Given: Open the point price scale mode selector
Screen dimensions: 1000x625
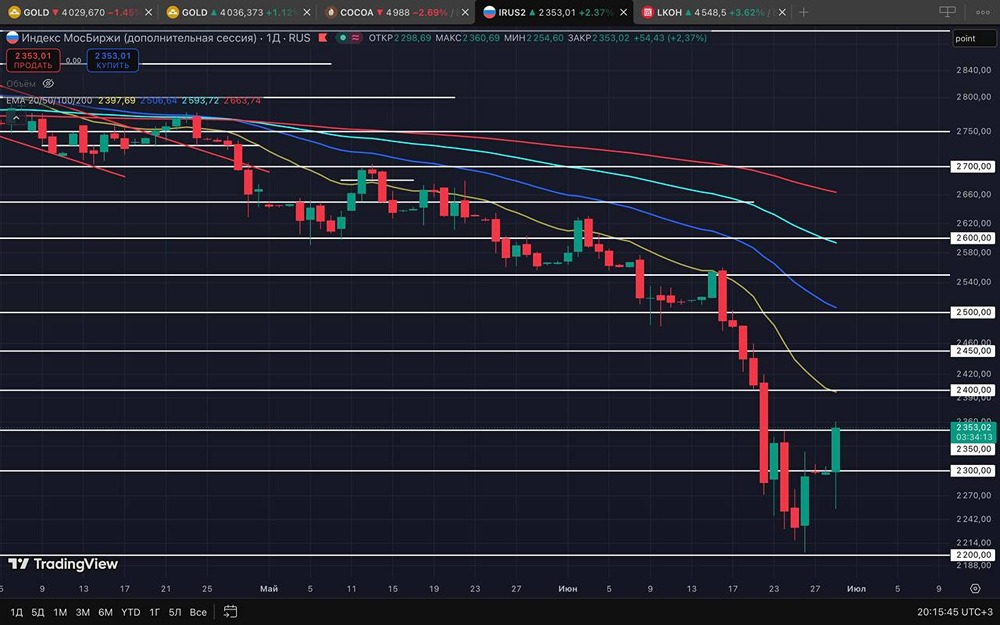Looking at the screenshot, I should pyautogui.click(x=974, y=38).
